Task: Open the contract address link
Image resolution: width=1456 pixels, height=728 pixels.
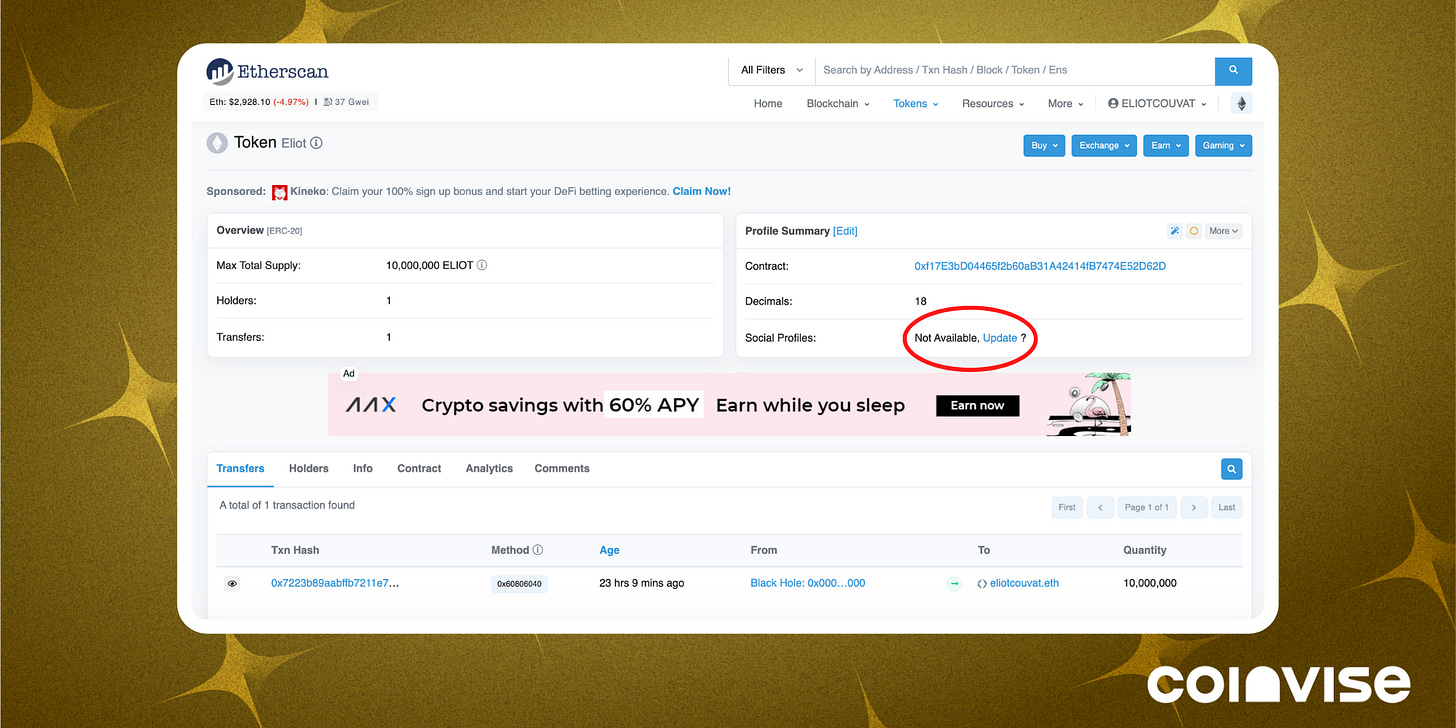Action: tap(1040, 266)
